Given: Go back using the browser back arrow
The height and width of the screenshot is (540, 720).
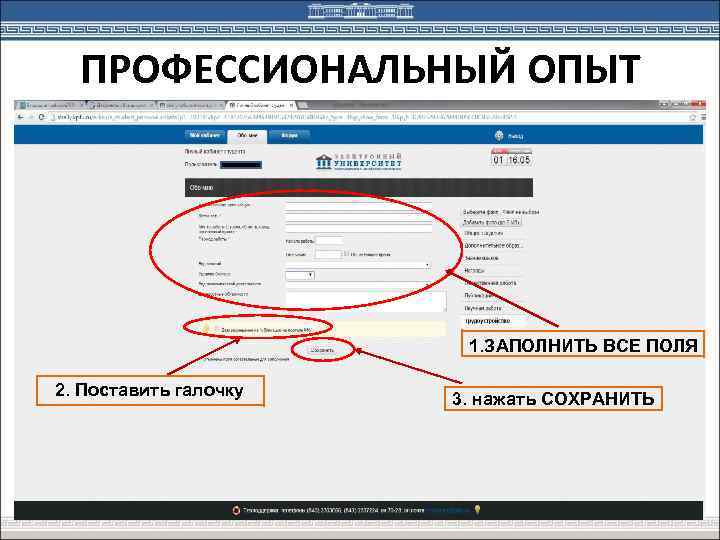Looking at the screenshot, I should (20, 118).
